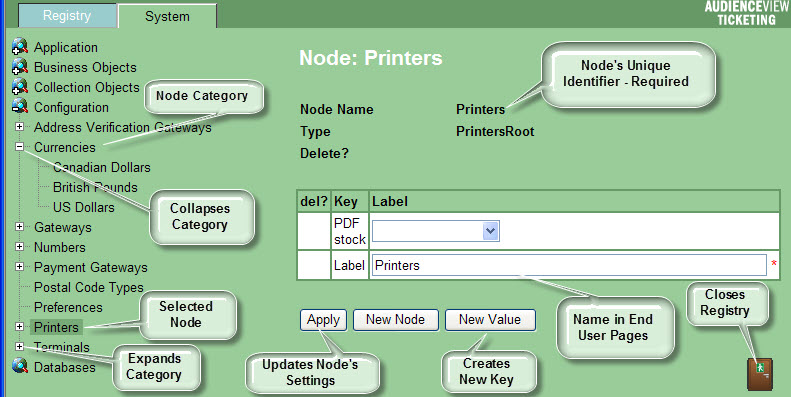The width and height of the screenshot is (791, 397).
Task: Select the Postal Code Types node
Action: tap(89, 288)
